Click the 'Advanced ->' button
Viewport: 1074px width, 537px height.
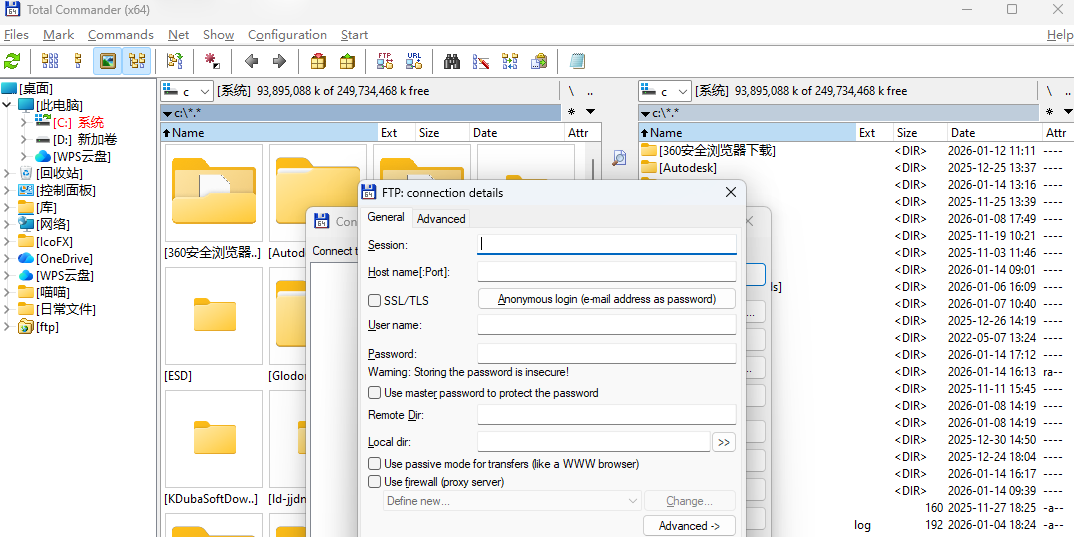tap(689, 526)
